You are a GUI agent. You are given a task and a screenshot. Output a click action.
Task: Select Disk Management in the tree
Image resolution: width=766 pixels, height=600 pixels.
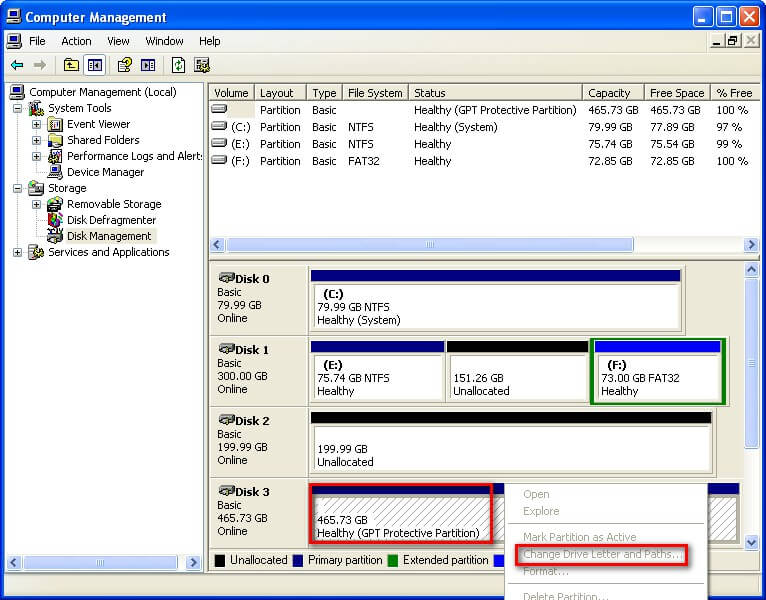tap(109, 236)
